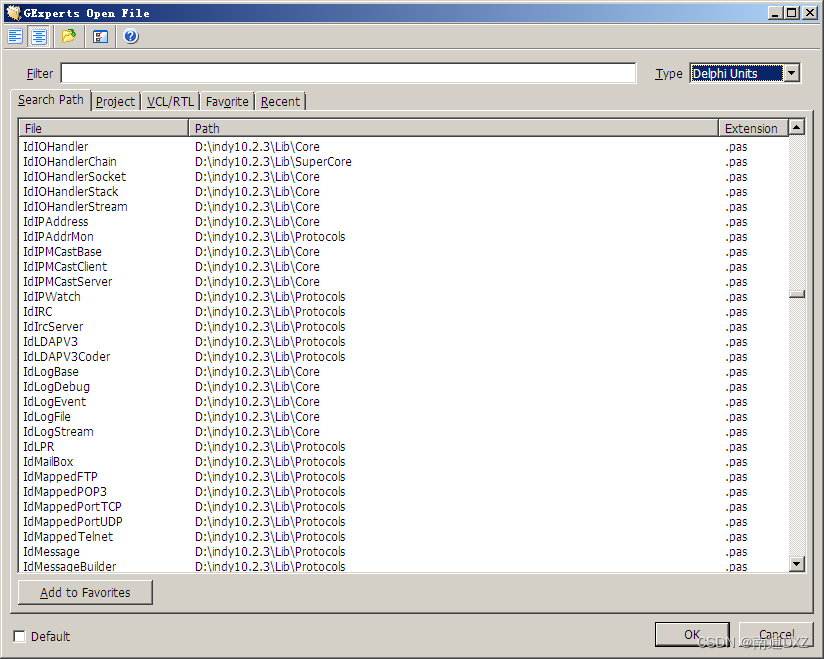Select the IdIPAddress unit
The height and width of the screenshot is (659, 824).
tap(404, 222)
